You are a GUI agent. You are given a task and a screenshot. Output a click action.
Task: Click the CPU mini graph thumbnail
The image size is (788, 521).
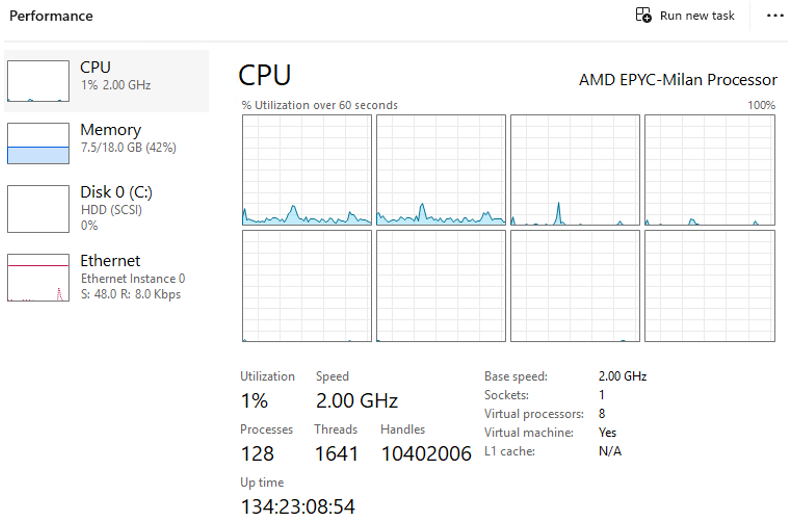[37, 81]
